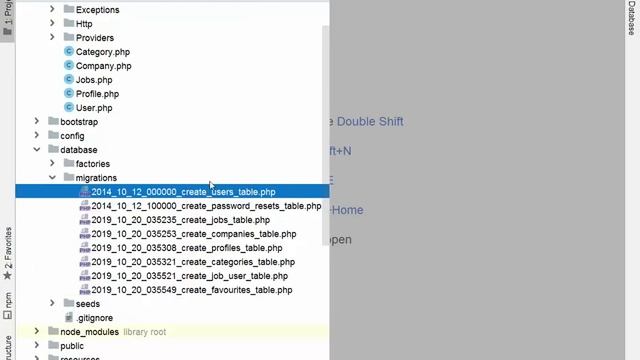Viewport: 640px width, 360px height.
Task: Collapse the database folder chevron
Action: [37, 149]
